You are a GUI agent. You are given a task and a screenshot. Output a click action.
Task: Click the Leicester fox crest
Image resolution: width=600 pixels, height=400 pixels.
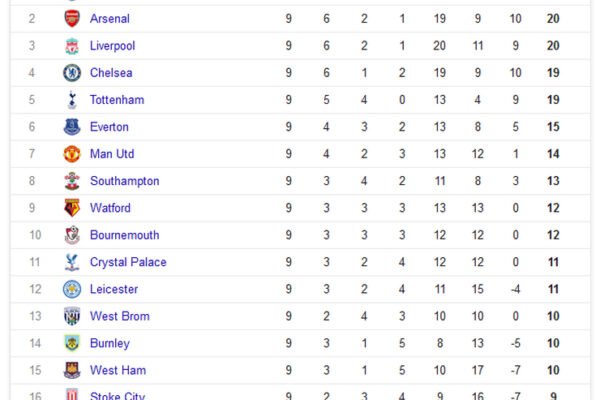(x=72, y=289)
